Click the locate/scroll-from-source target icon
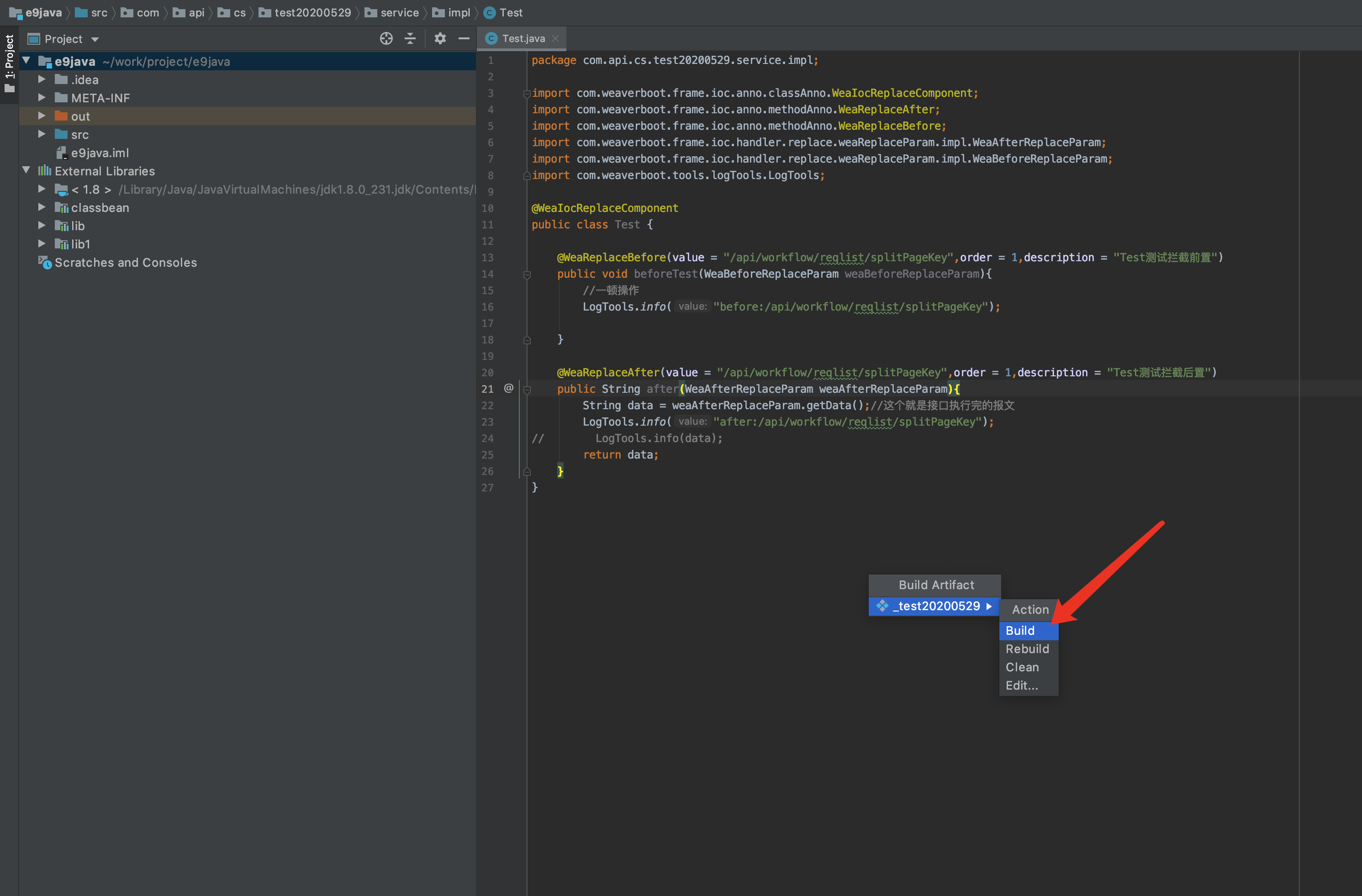1362x896 pixels. pos(386,38)
